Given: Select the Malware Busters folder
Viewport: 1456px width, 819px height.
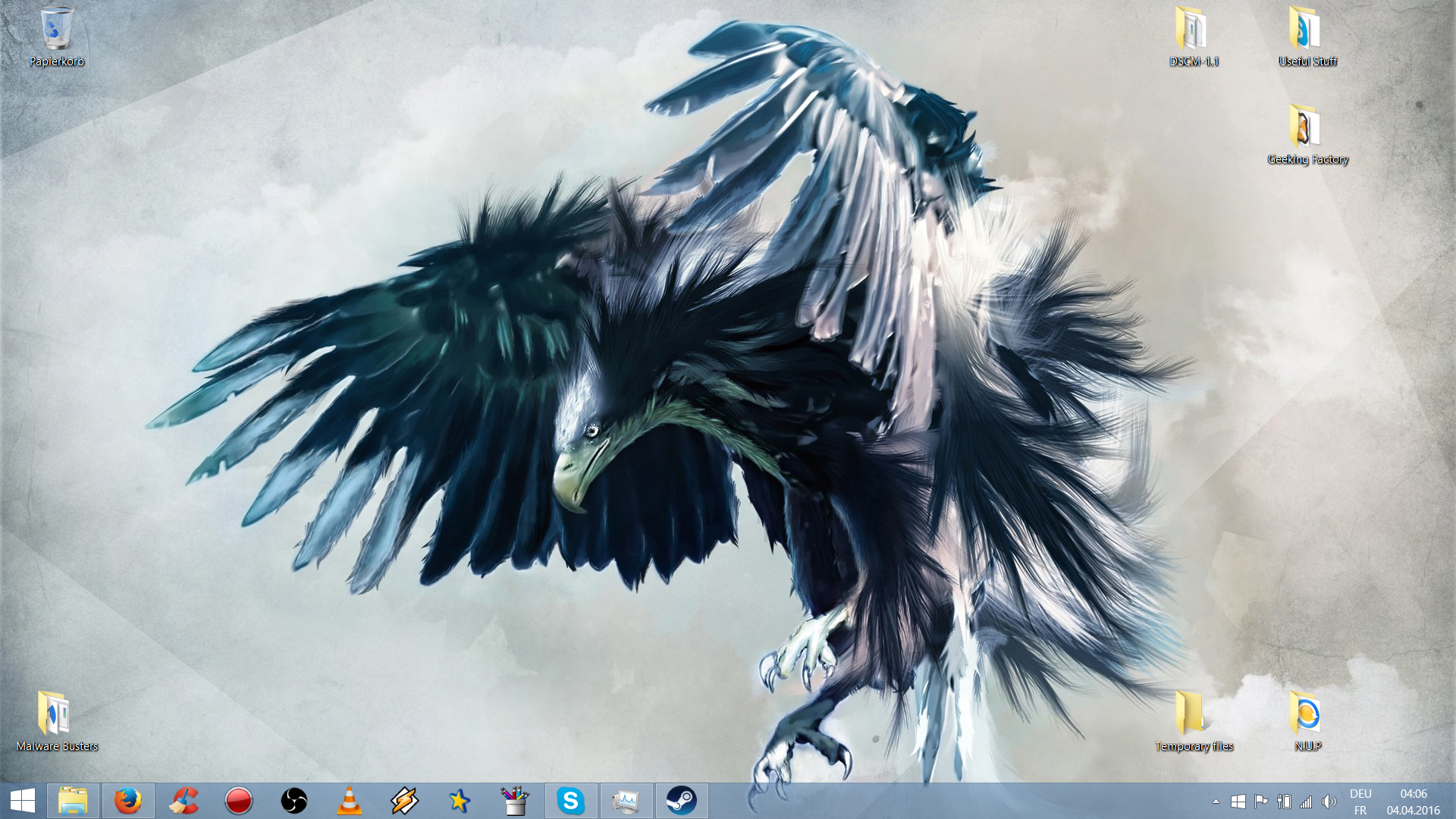Looking at the screenshot, I should [x=57, y=721].
